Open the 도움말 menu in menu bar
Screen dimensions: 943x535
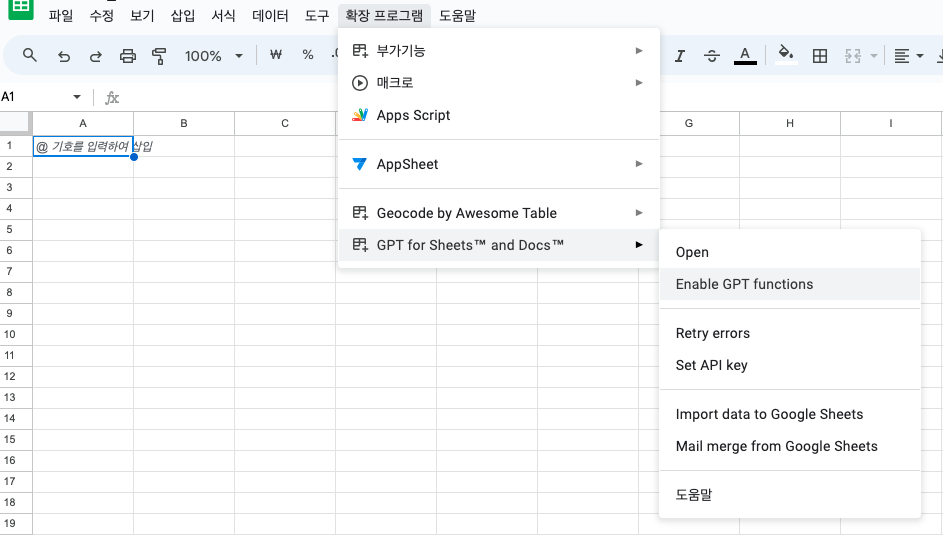point(457,16)
